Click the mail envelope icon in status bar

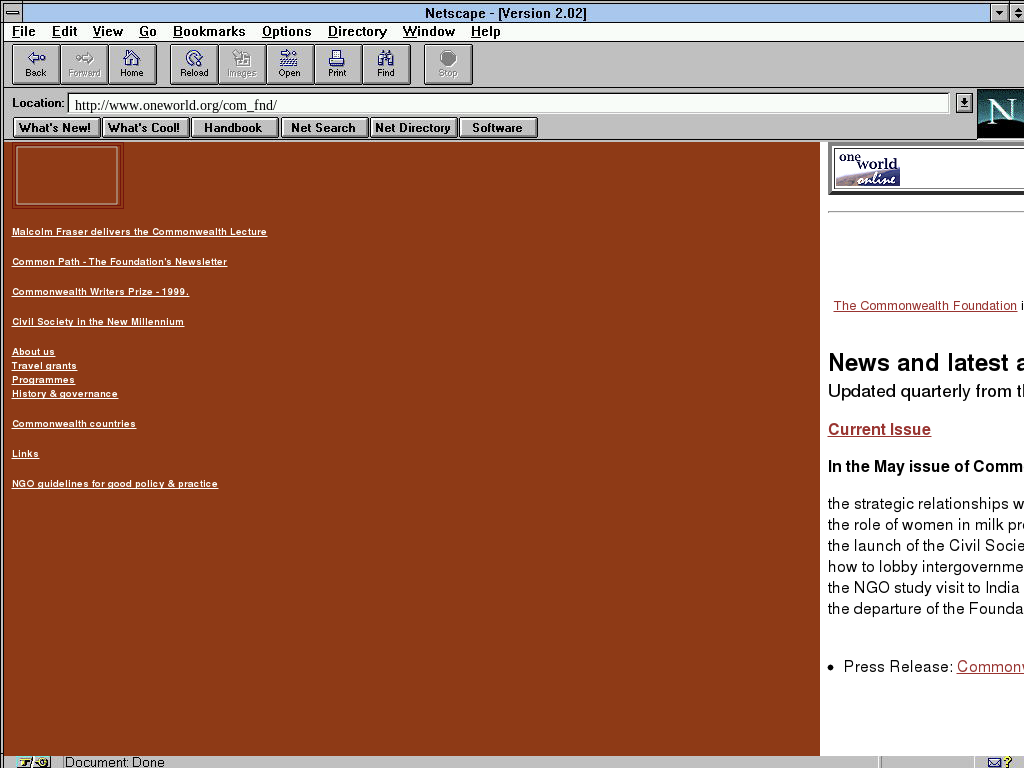coord(994,762)
